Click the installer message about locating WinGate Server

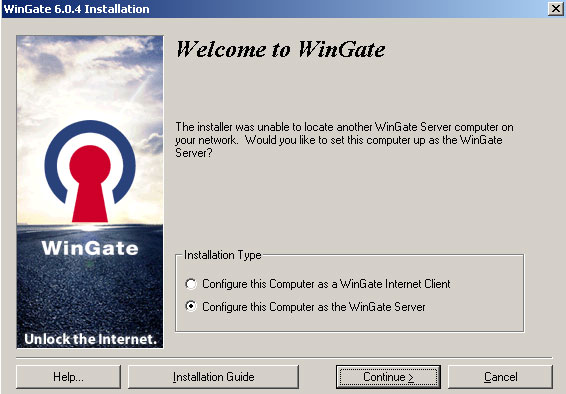coord(344,140)
